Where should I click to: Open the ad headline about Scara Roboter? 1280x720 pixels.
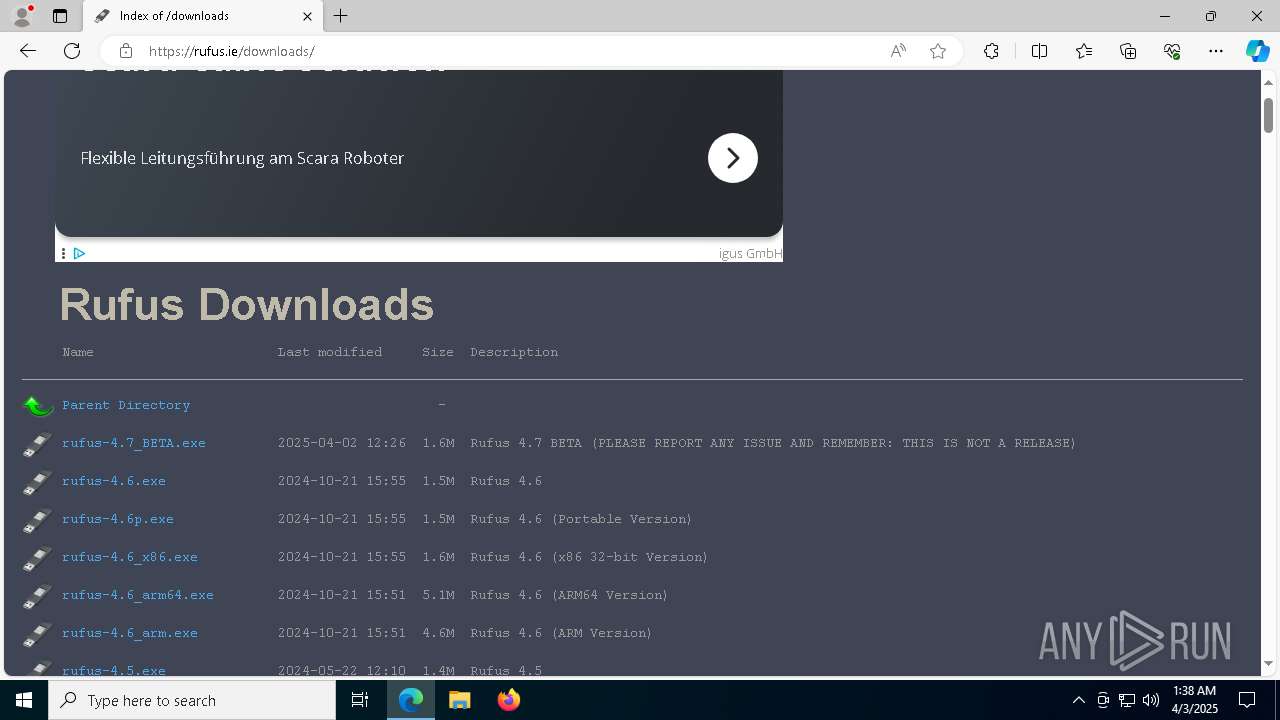tap(242, 158)
